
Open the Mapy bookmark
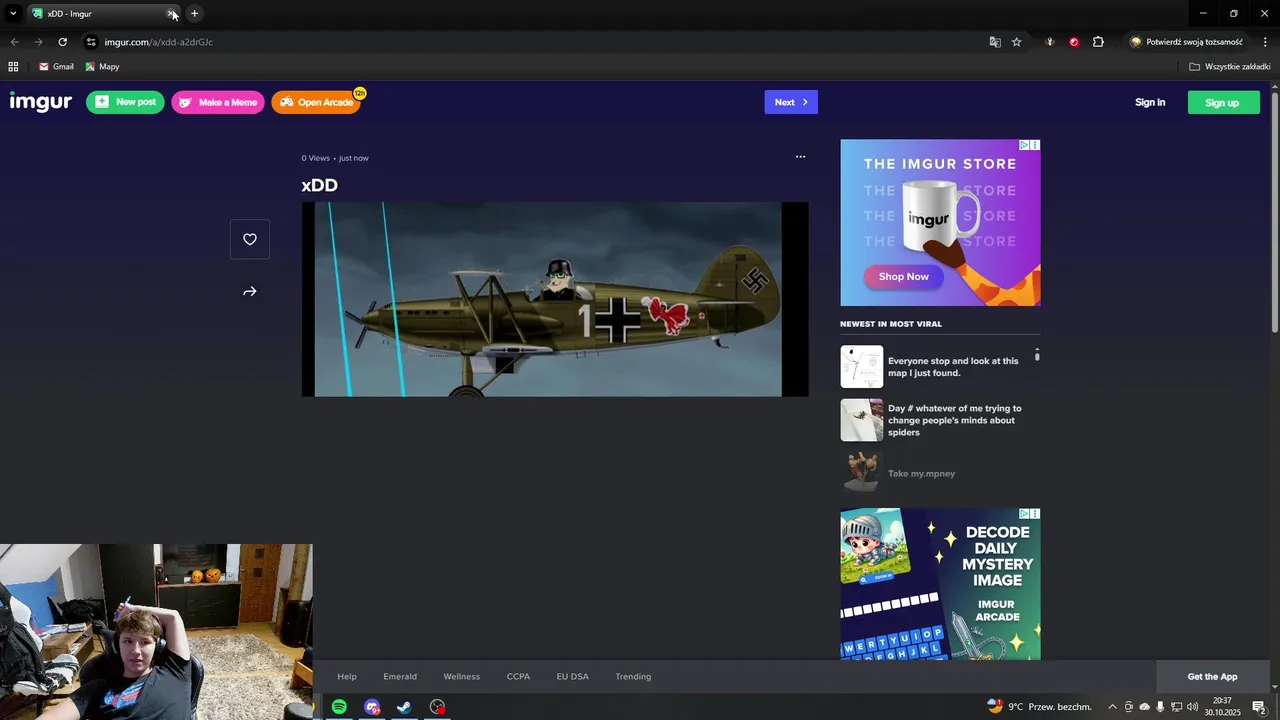coord(102,67)
